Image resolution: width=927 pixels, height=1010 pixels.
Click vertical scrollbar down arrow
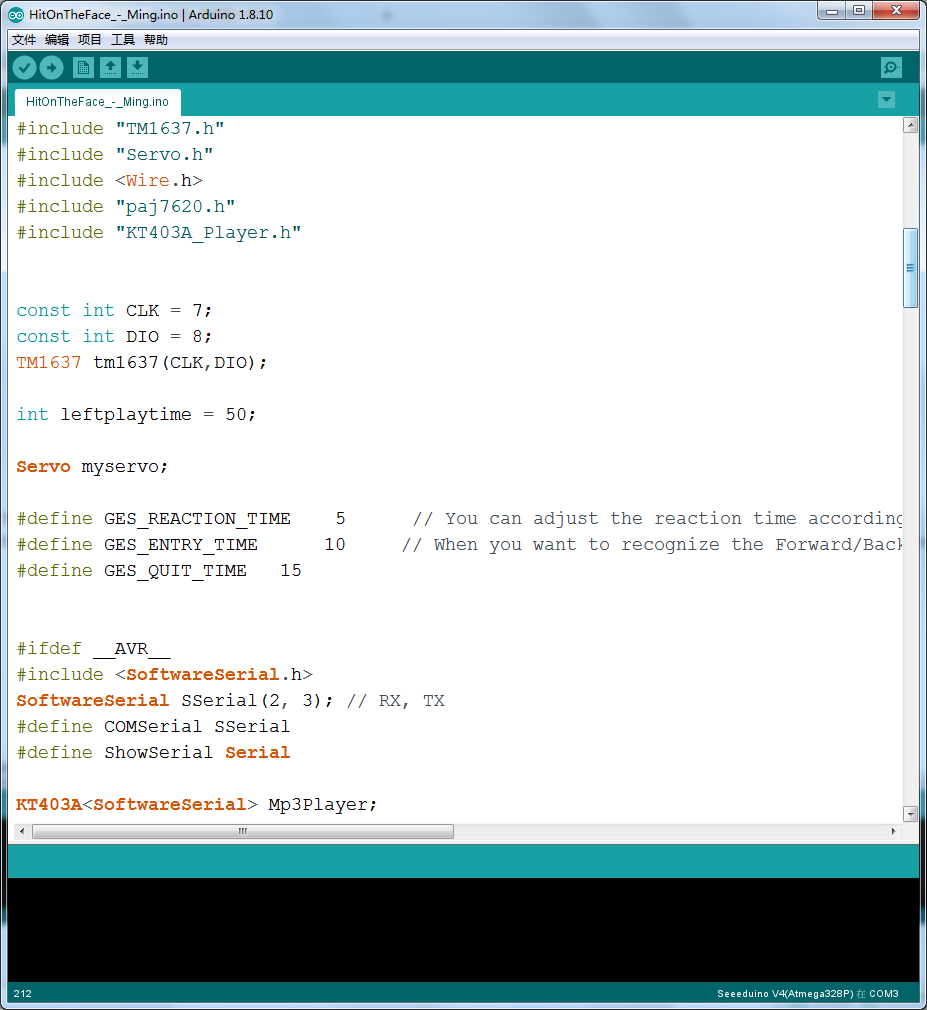910,814
